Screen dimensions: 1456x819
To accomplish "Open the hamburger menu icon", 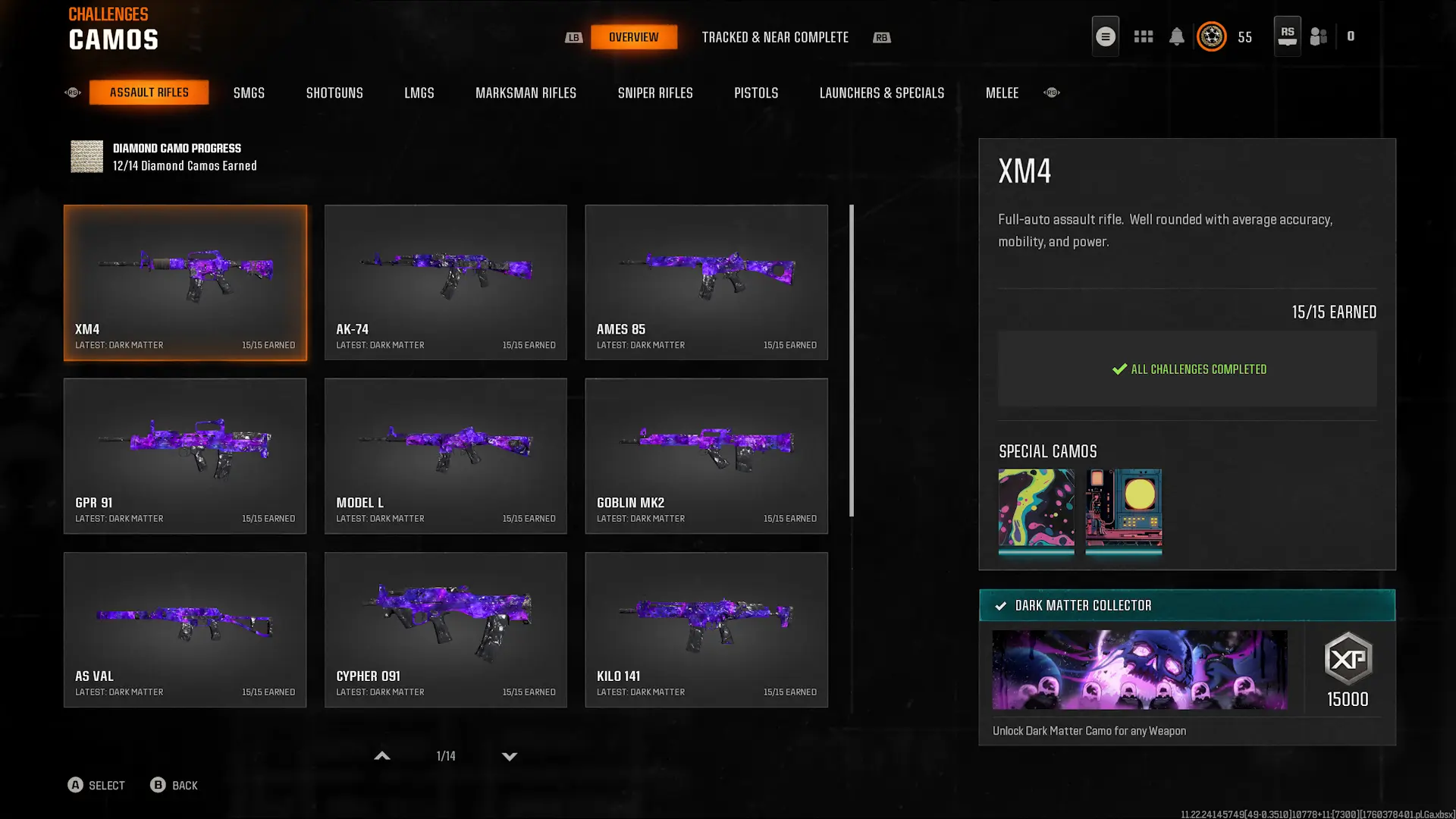I will [x=1105, y=36].
